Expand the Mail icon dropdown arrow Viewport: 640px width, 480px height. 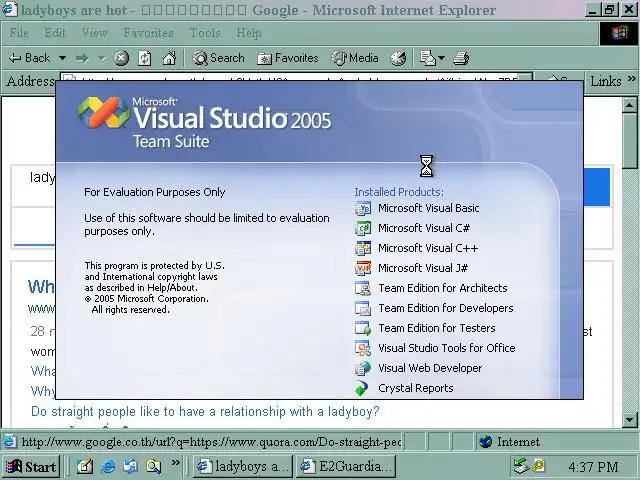pos(441,58)
